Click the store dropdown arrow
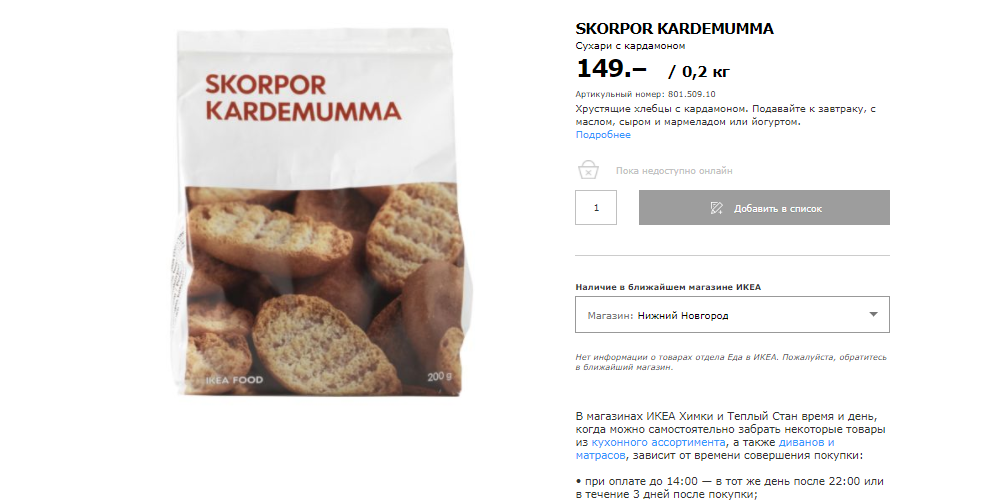 pyautogui.click(x=873, y=314)
